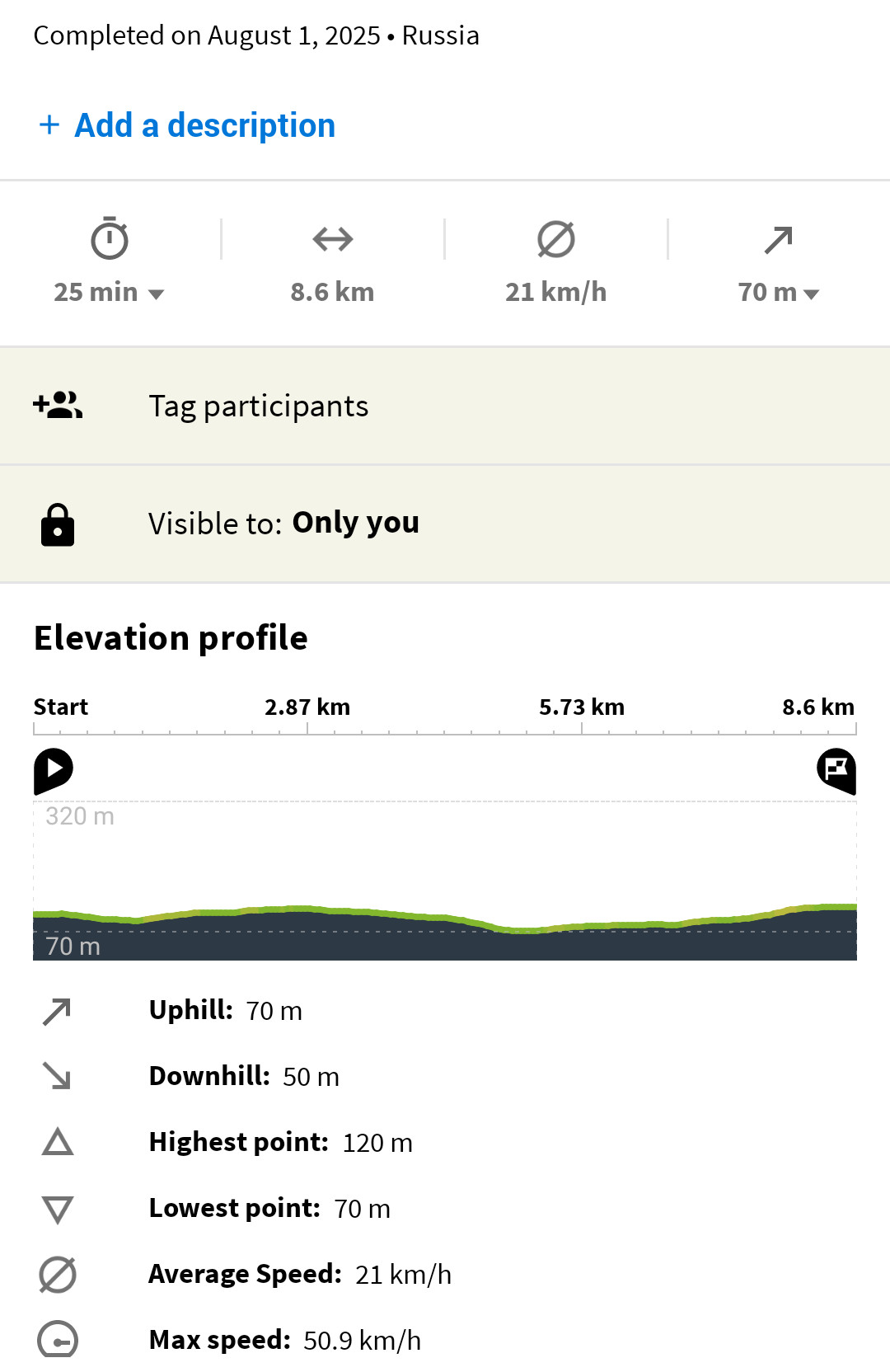Tap the 21 km/h average speed stat
This screenshot has width=890, height=1372.
pos(556,292)
